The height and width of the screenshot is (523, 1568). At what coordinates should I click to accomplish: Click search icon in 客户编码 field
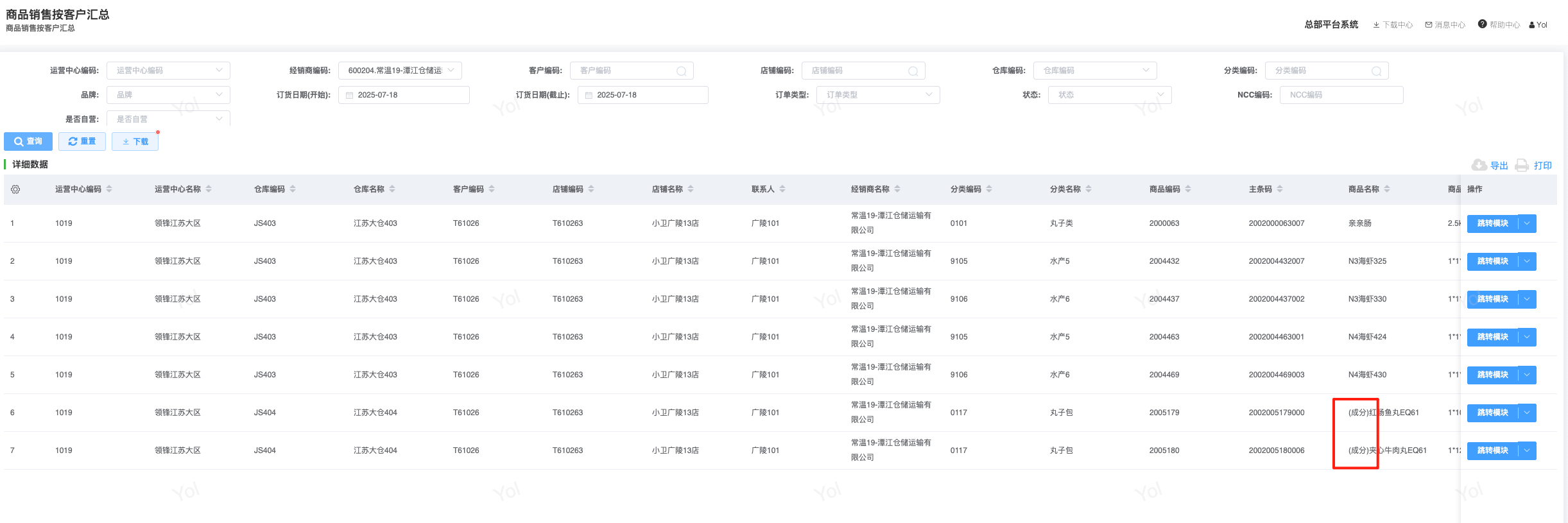(x=681, y=71)
